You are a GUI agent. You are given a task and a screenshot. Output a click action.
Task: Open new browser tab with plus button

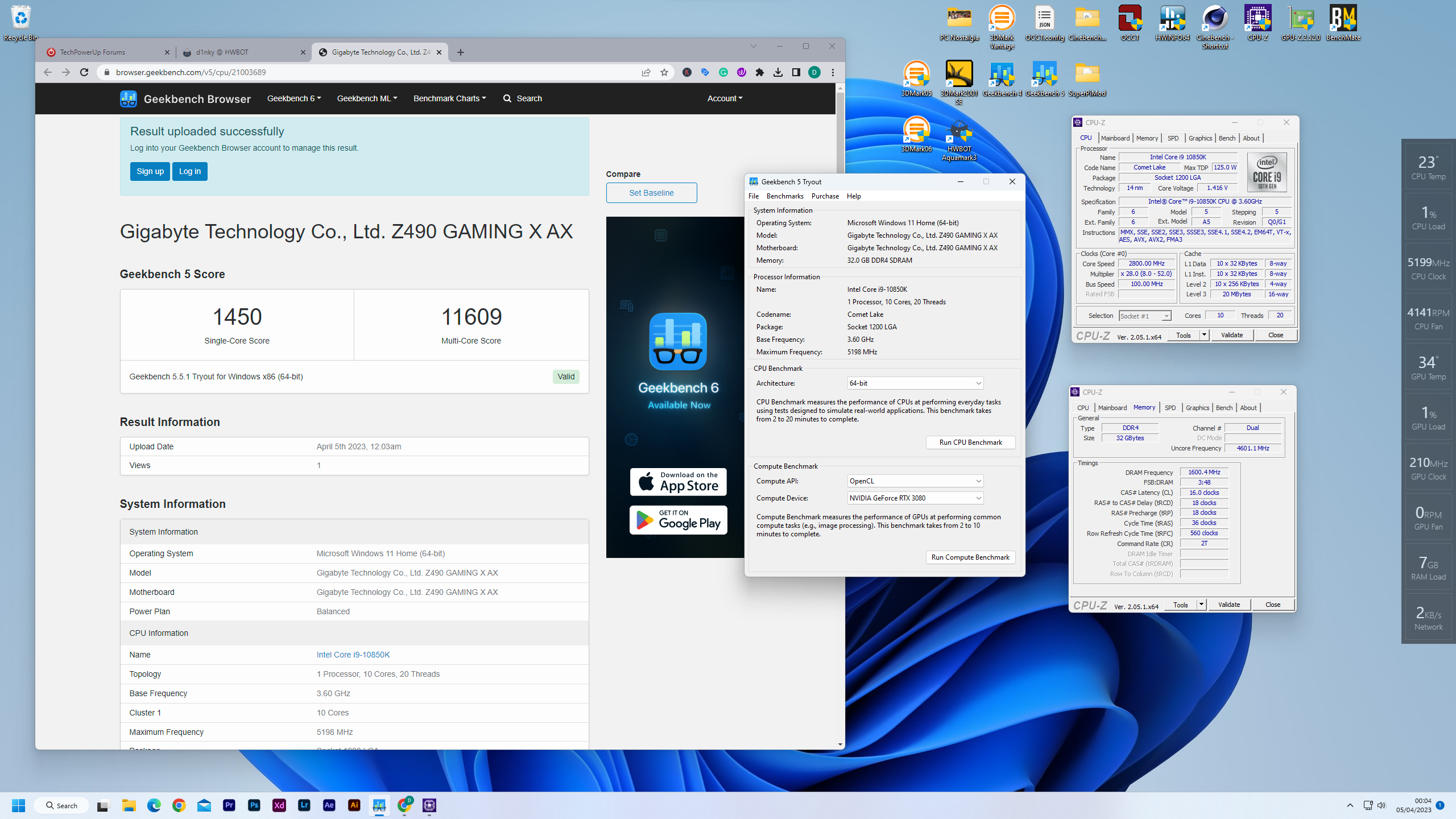(461, 52)
